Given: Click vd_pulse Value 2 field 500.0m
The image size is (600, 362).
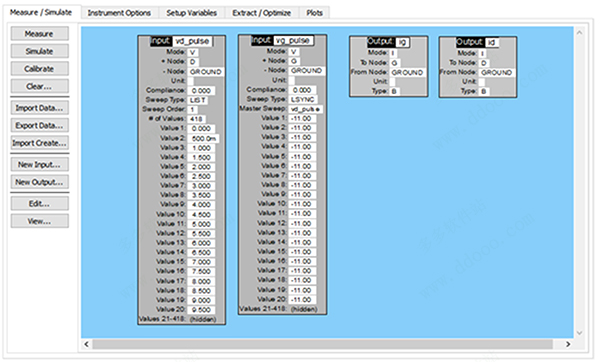Looking at the screenshot, I should click(203, 139).
